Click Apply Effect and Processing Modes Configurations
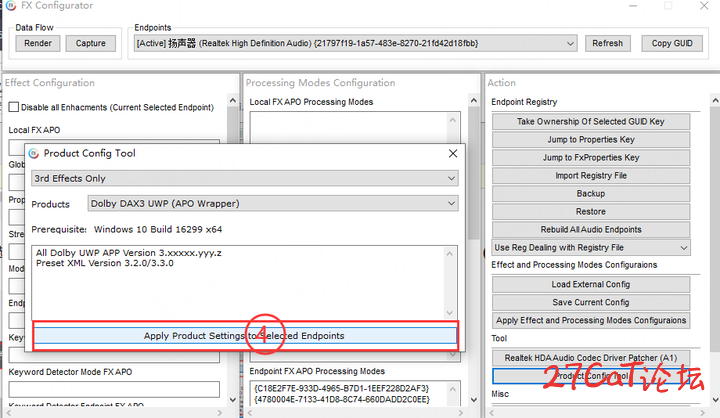 (591, 320)
